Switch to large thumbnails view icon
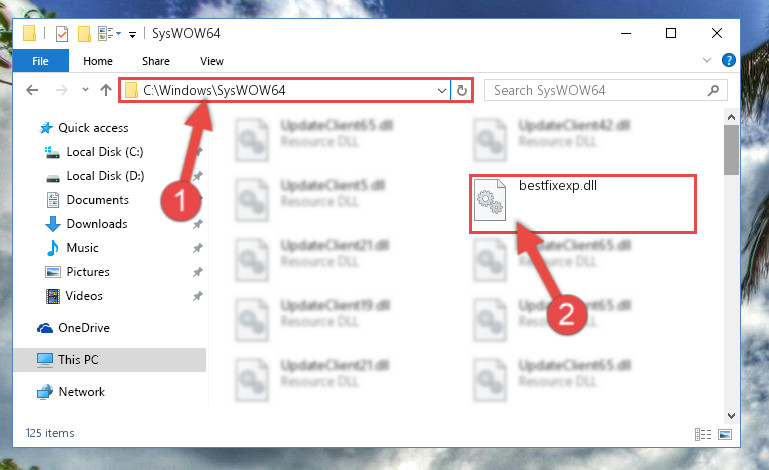 [725, 434]
